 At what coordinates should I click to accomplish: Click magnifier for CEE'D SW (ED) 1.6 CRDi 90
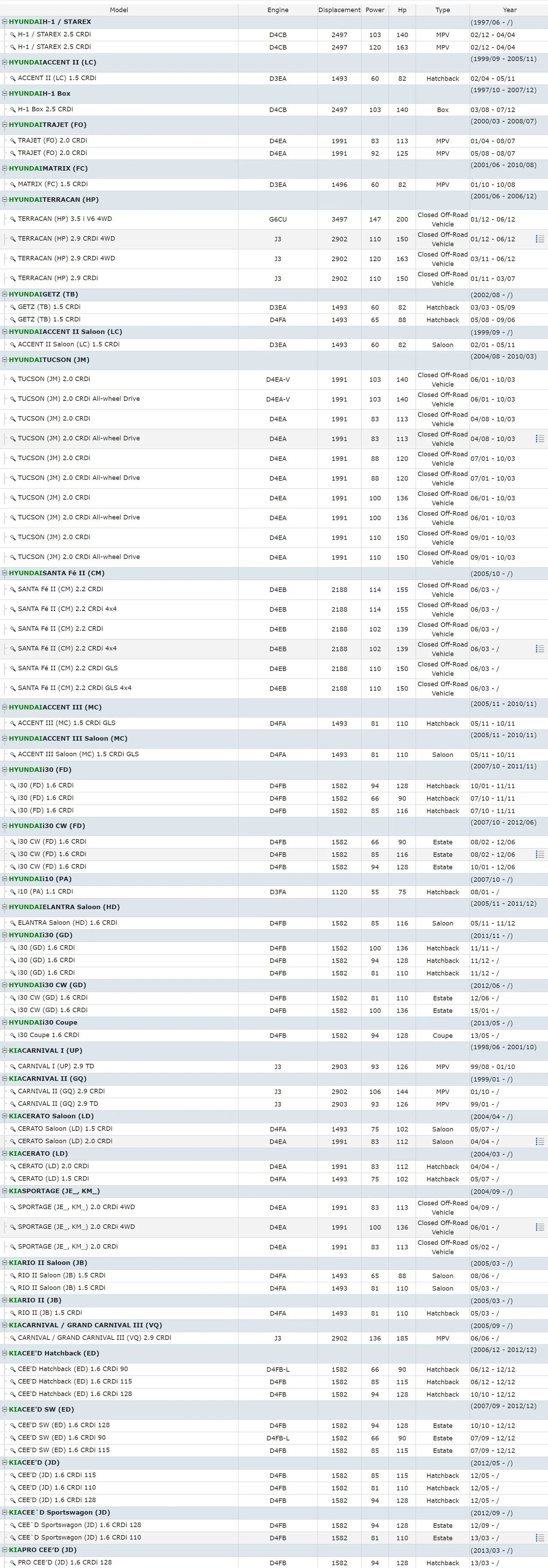coord(13,1438)
